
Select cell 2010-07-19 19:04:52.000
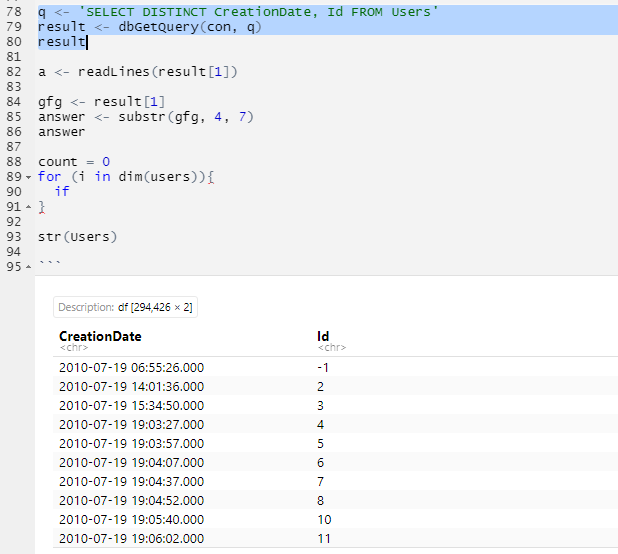coord(131,500)
